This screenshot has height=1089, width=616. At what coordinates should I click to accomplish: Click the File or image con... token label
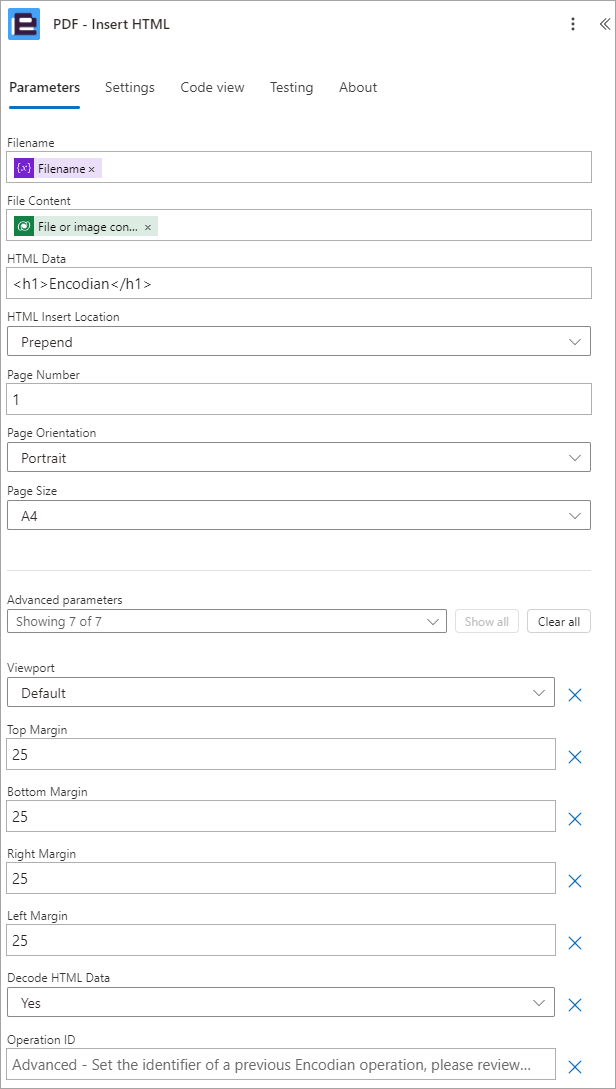point(88,227)
